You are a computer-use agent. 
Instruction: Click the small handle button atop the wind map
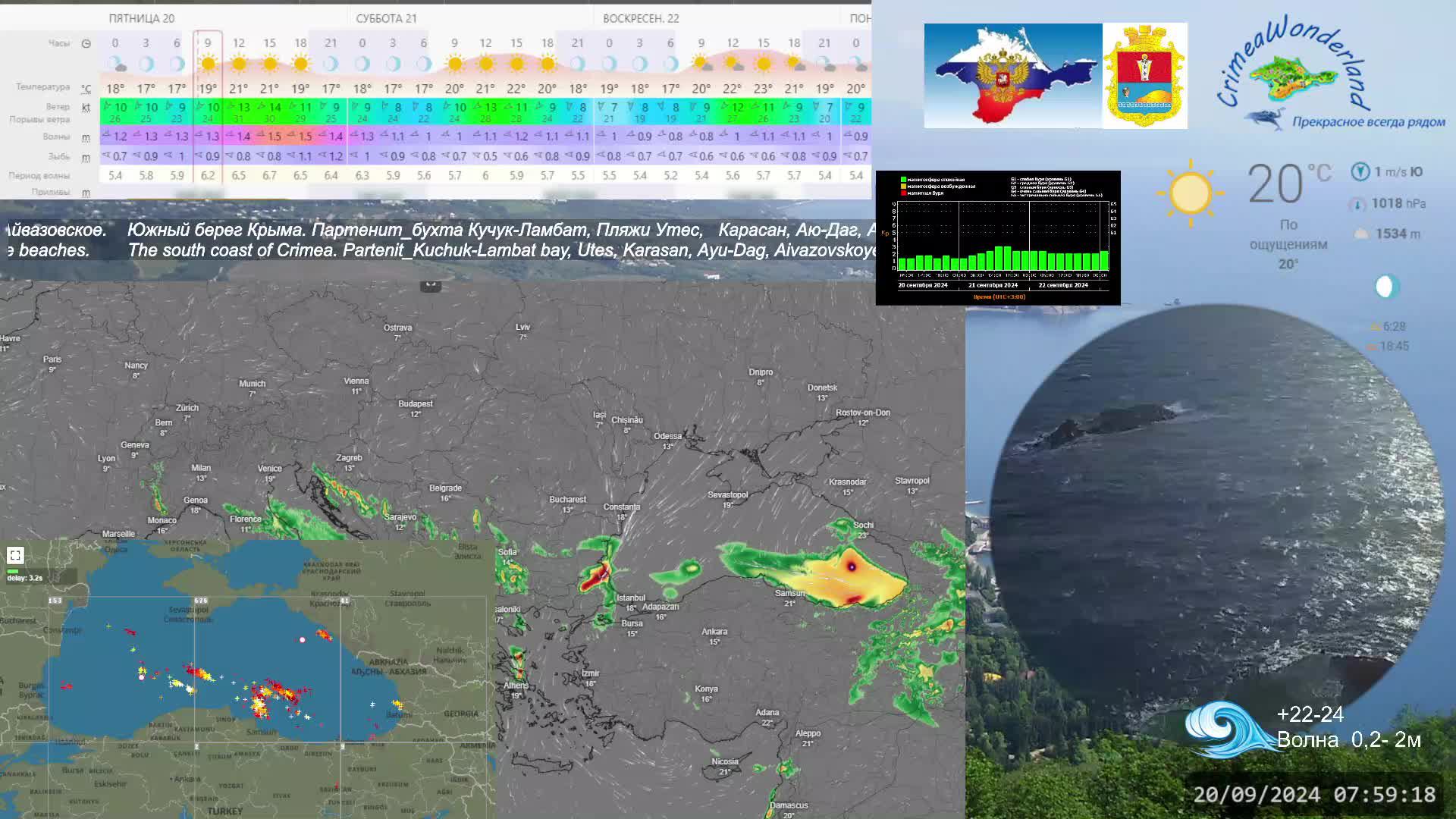pyautogui.click(x=430, y=285)
